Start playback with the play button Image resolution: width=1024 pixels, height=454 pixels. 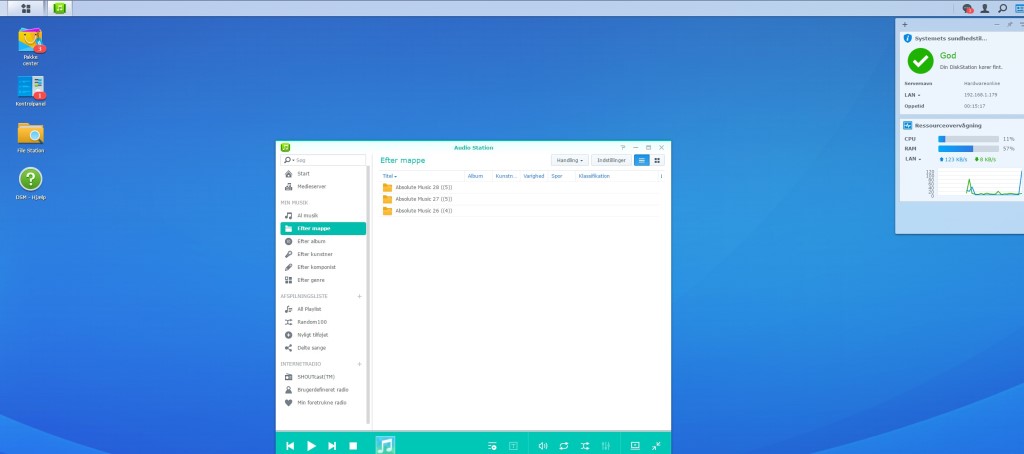[x=312, y=446]
